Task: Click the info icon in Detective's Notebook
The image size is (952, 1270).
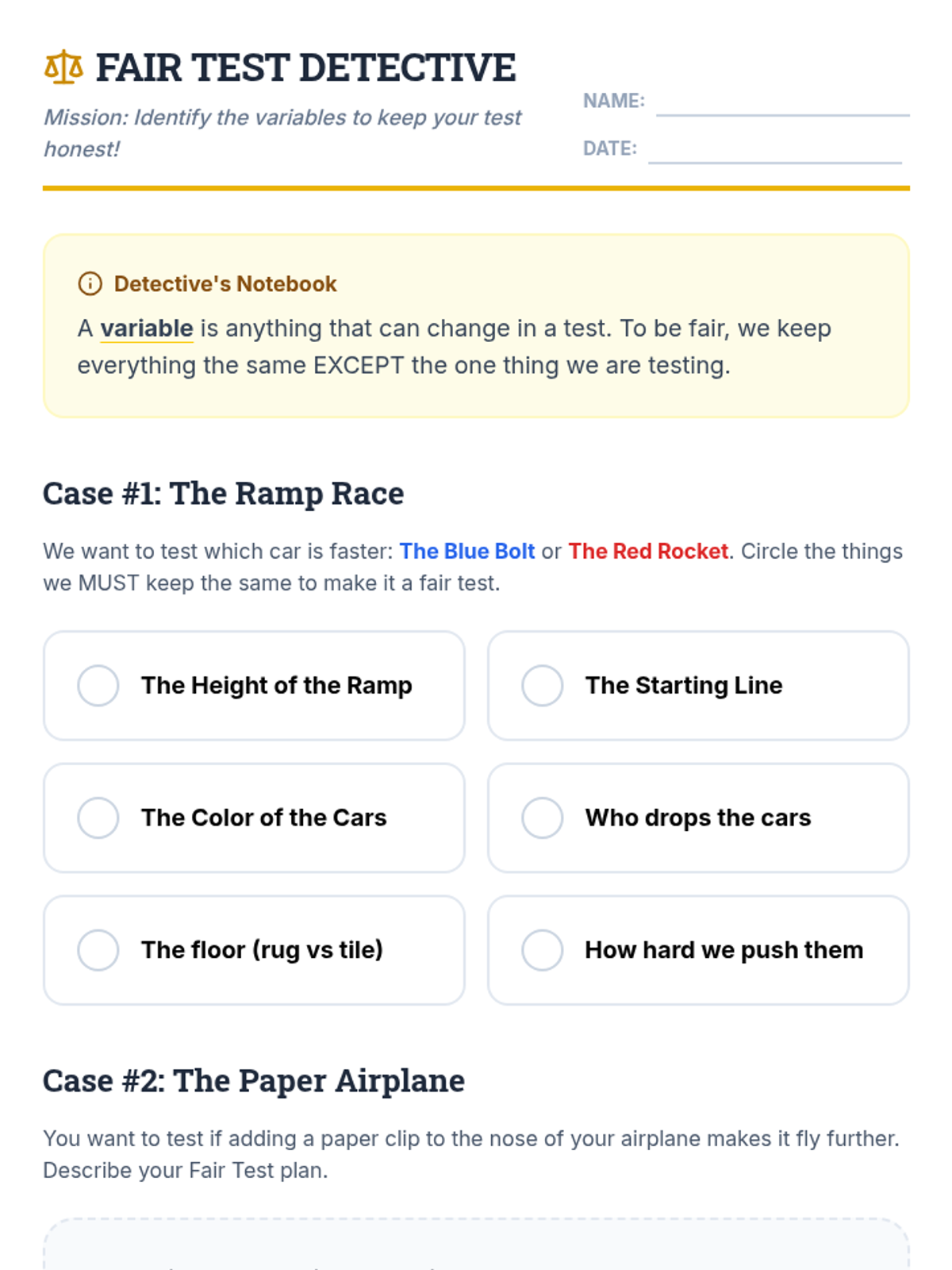Action: point(90,283)
